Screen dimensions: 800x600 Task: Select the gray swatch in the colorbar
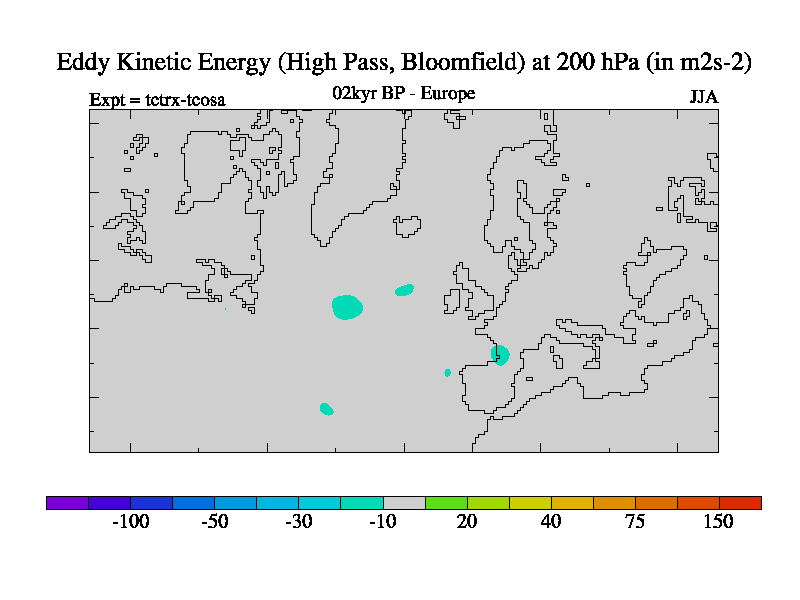[404, 503]
